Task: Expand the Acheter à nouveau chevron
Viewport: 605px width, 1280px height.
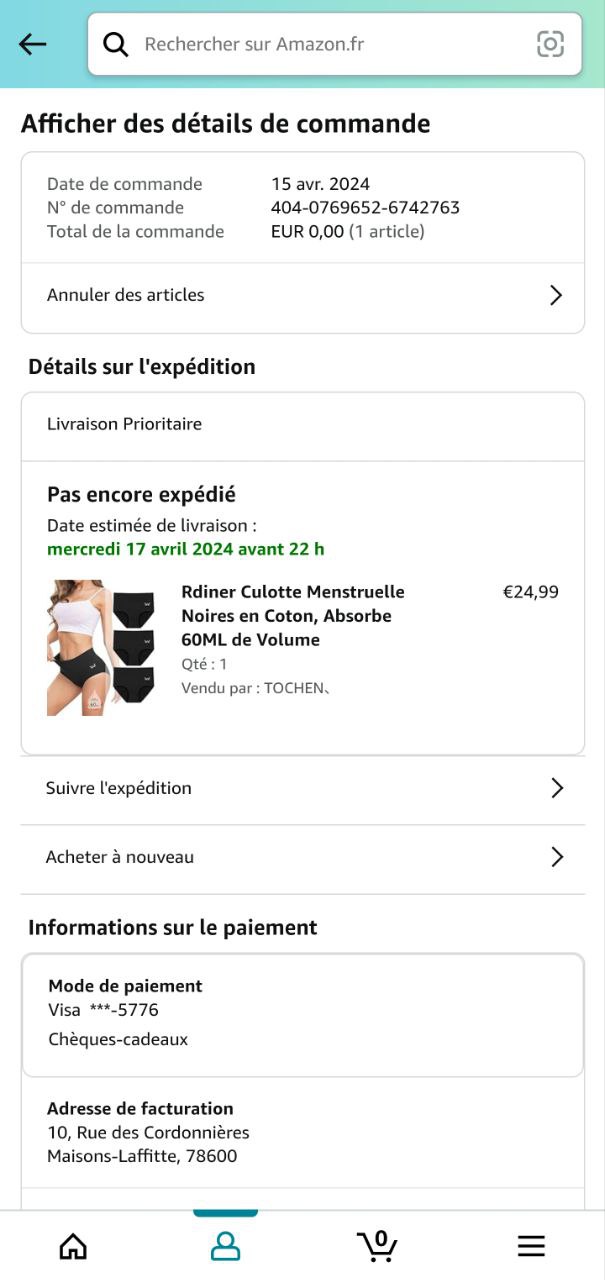Action: (x=557, y=857)
